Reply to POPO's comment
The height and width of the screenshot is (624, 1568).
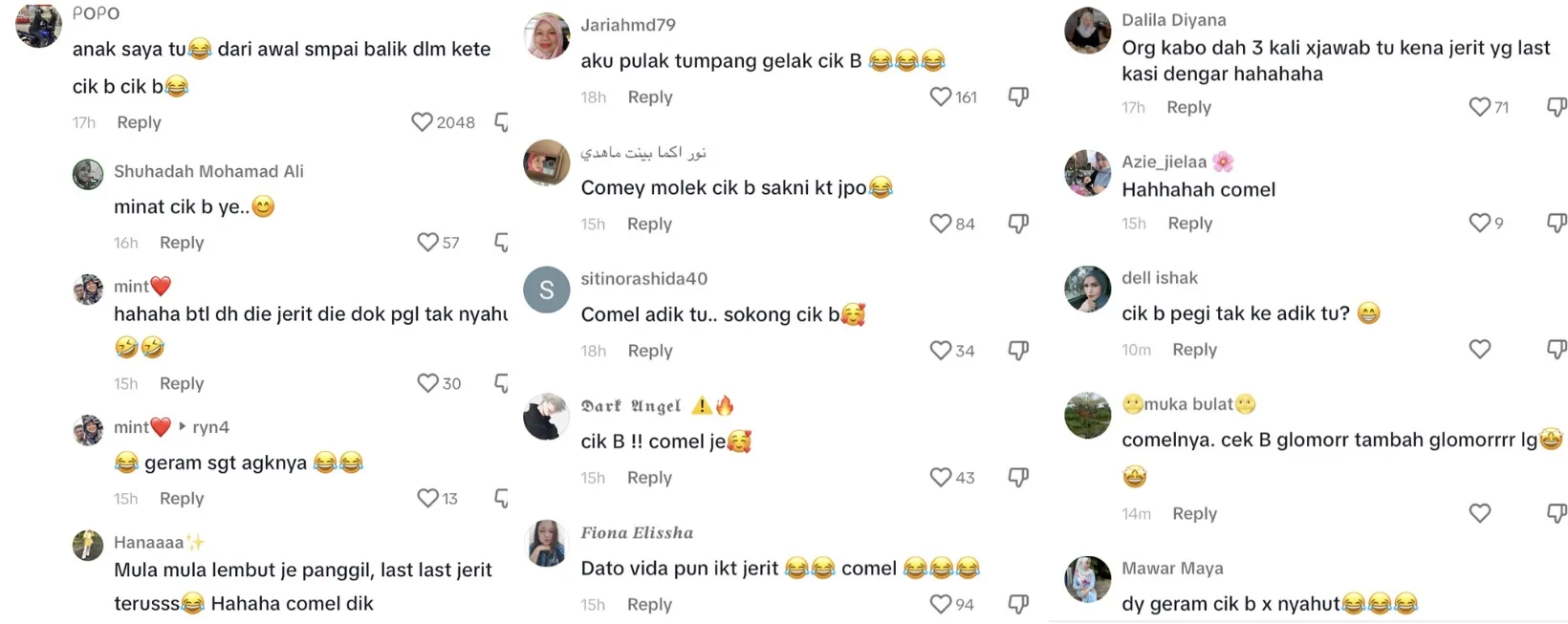(139, 122)
